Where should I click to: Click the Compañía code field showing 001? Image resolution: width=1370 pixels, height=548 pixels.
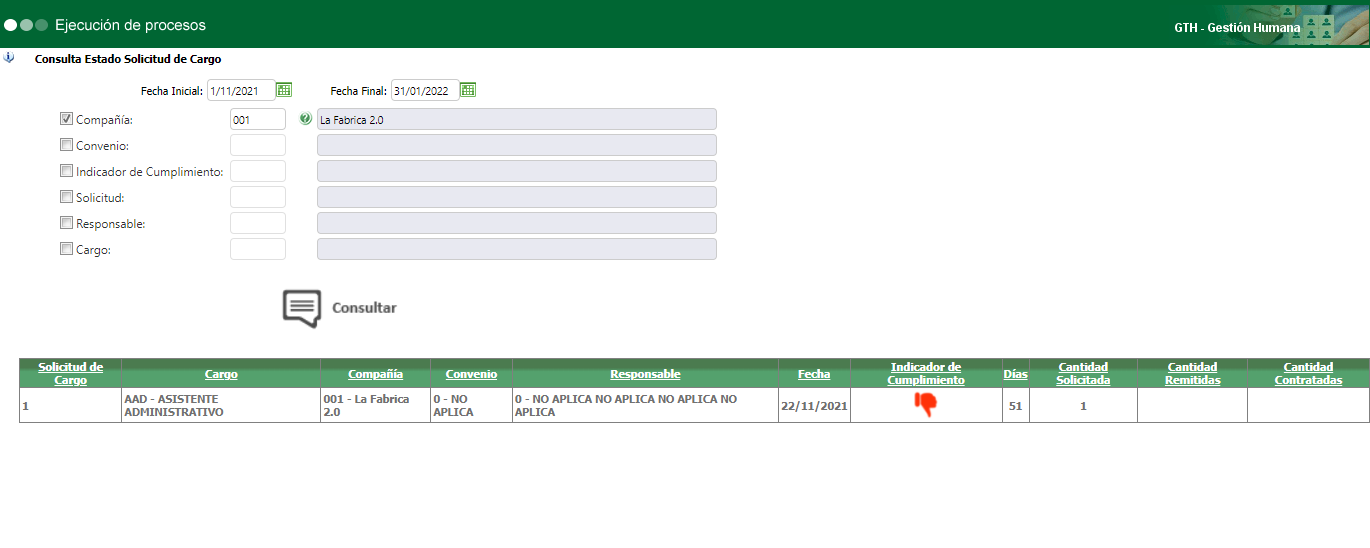pos(258,119)
